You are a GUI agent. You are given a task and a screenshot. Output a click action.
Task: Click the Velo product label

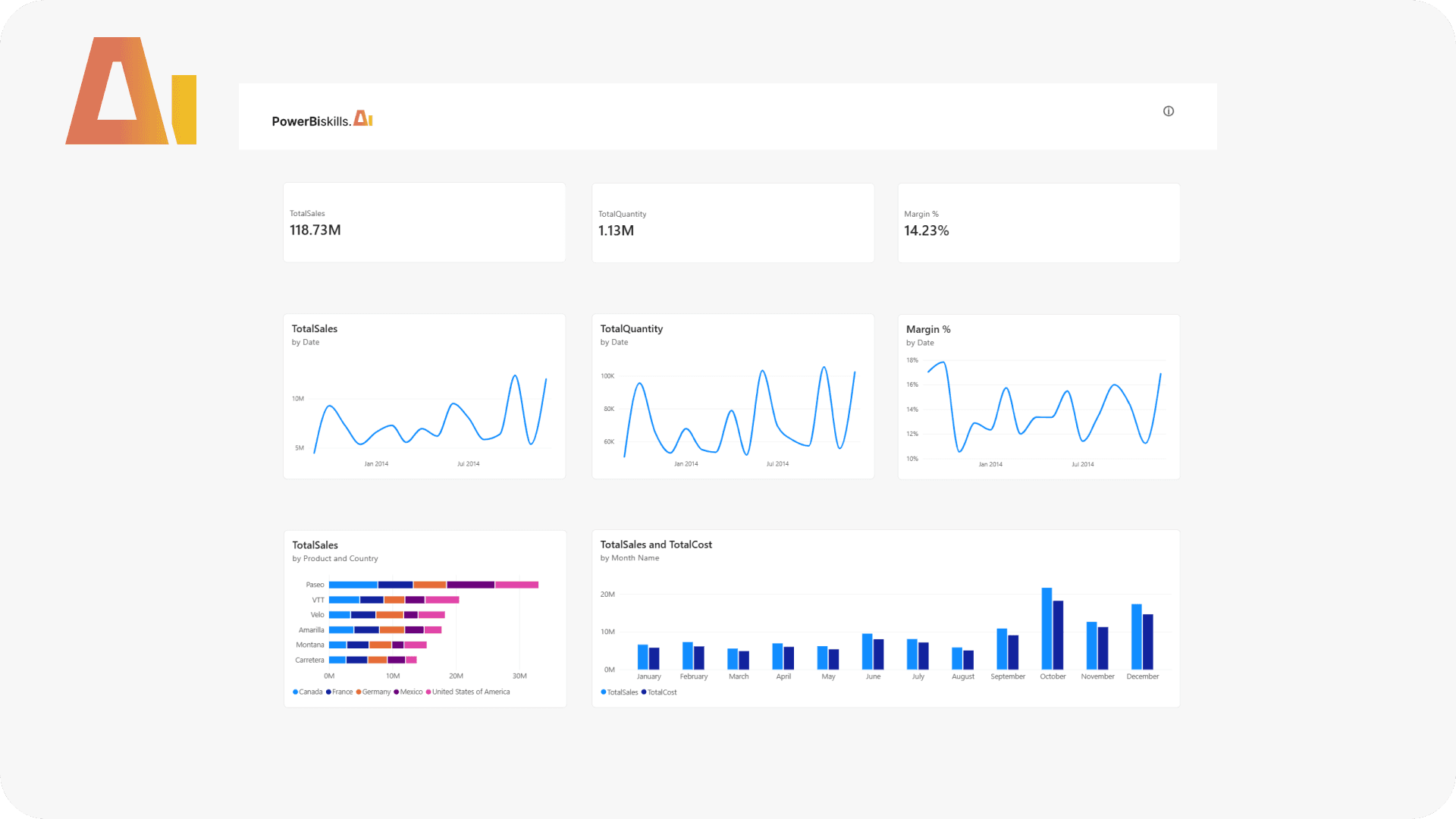317,615
